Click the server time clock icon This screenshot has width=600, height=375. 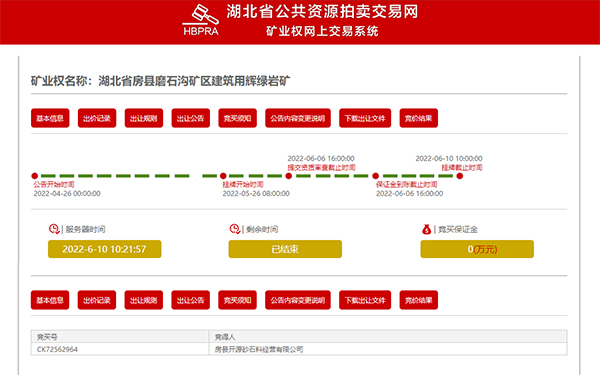54,229
